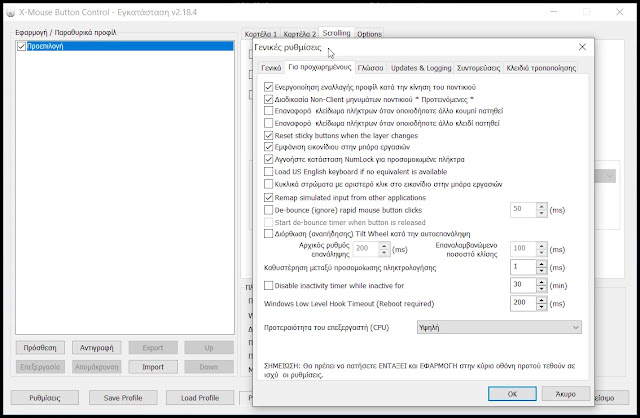Minimize the X-Mouse Button Control window
This screenshot has width=640, height=418.
553,12
